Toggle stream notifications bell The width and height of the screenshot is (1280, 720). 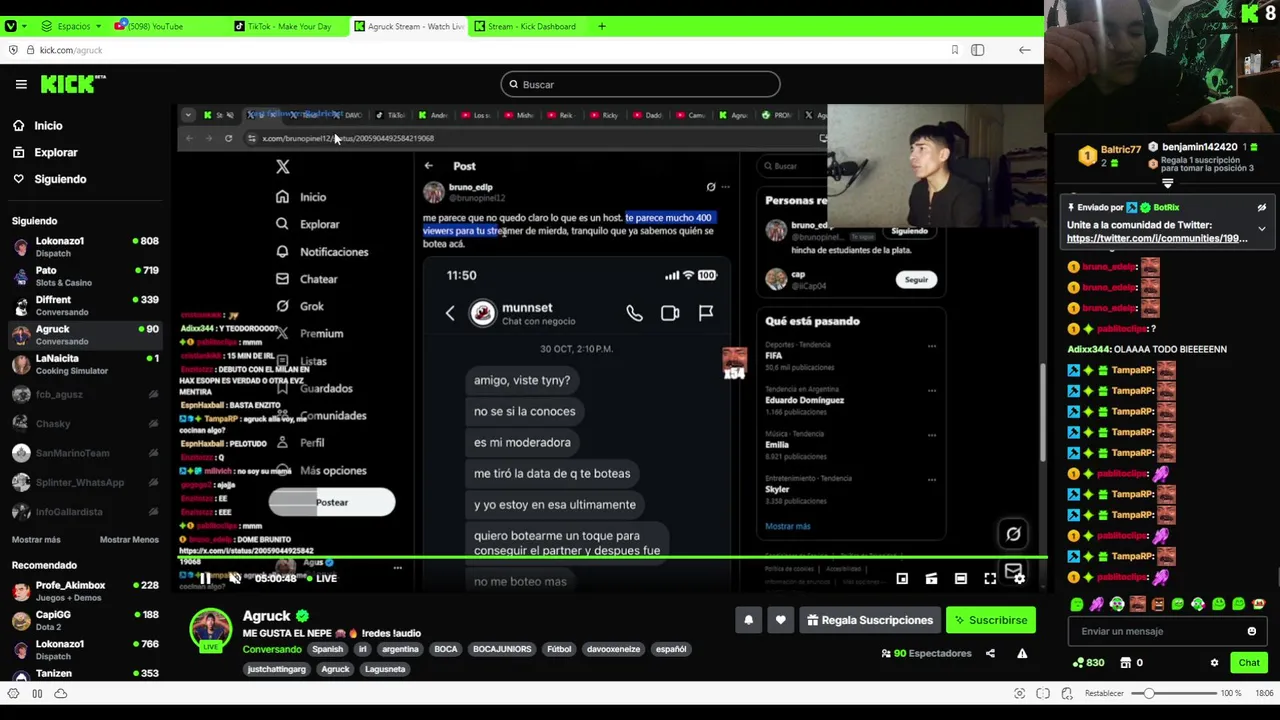click(x=748, y=620)
